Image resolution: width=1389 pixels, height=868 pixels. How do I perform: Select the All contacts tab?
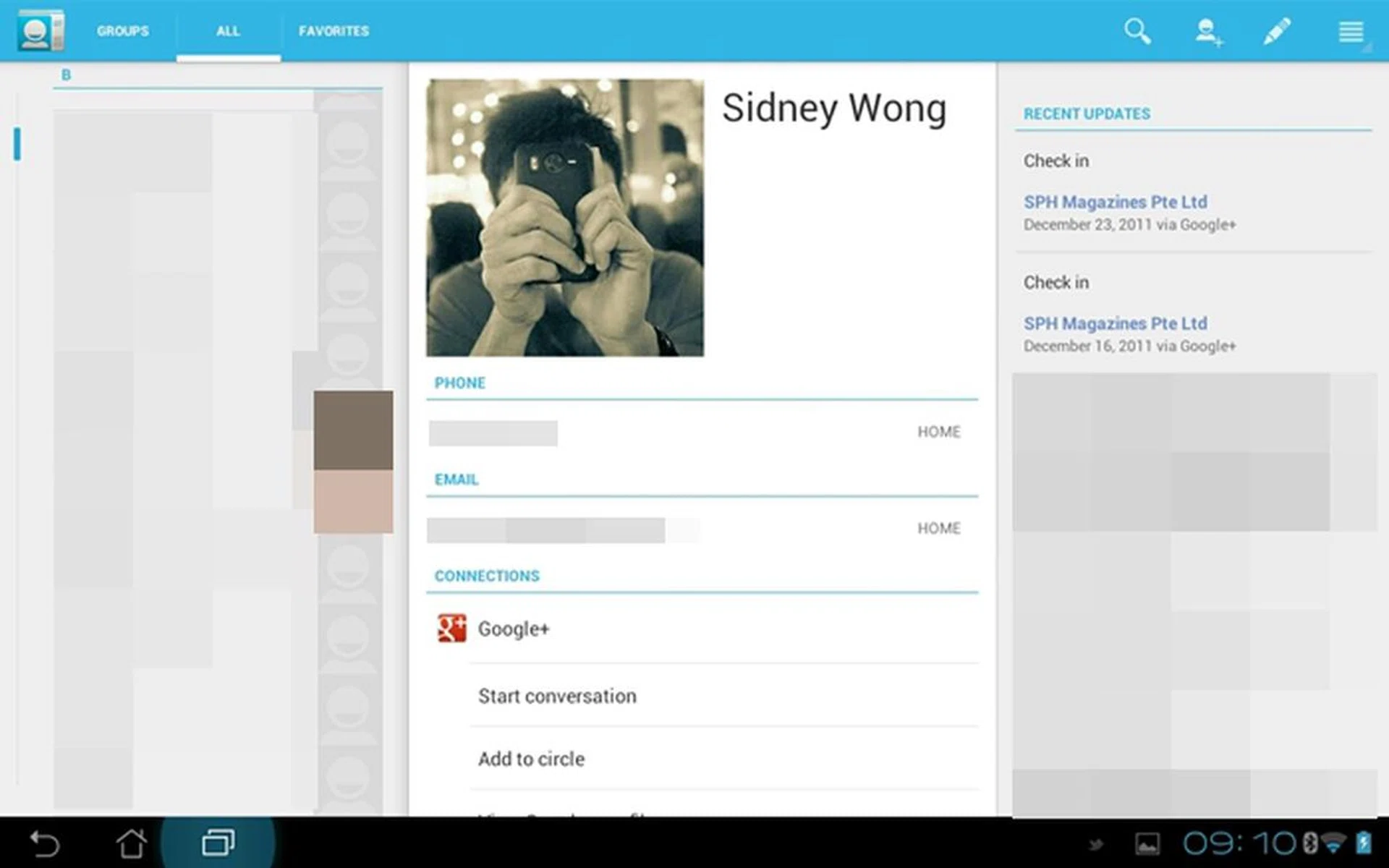228,31
